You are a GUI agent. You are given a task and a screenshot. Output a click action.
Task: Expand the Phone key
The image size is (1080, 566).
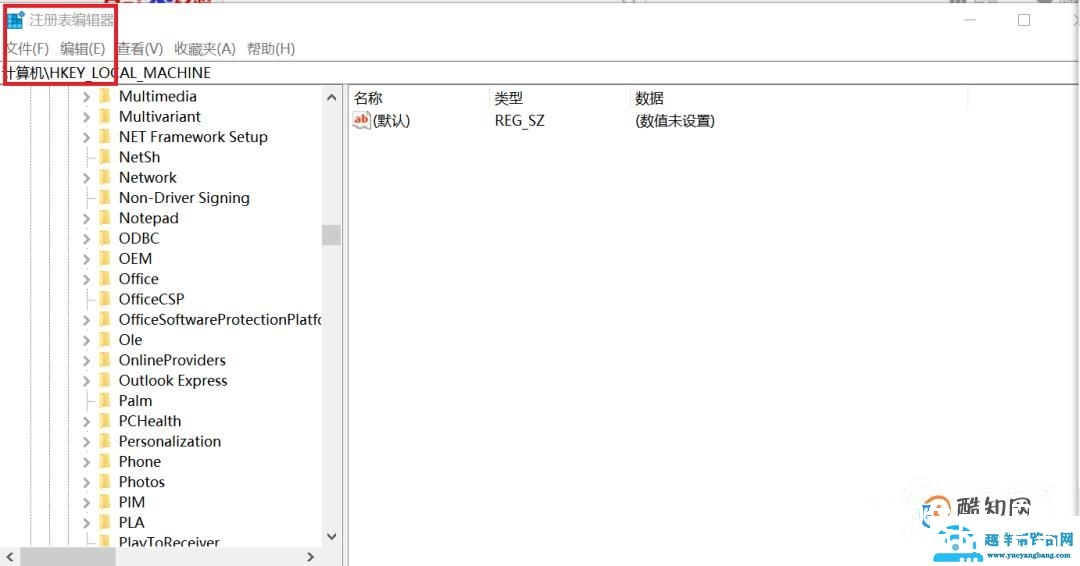87,463
